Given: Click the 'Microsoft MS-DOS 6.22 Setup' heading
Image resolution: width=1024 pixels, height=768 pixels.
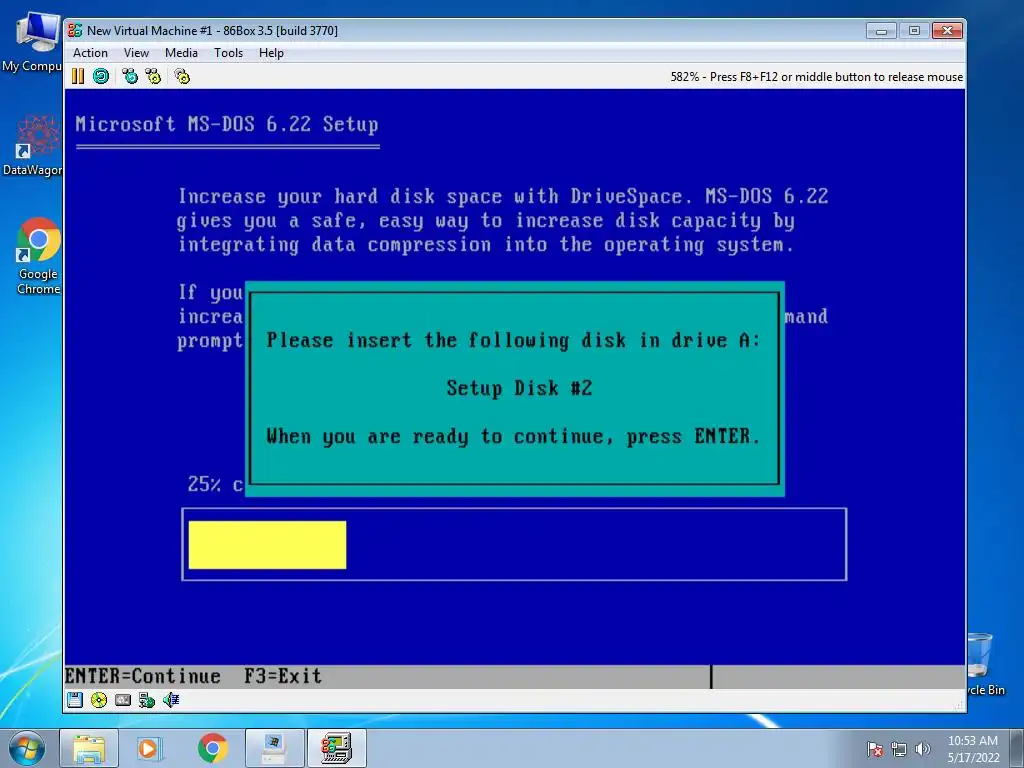Looking at the screenshot, I should pyautogui.click(x=227, y=124).
